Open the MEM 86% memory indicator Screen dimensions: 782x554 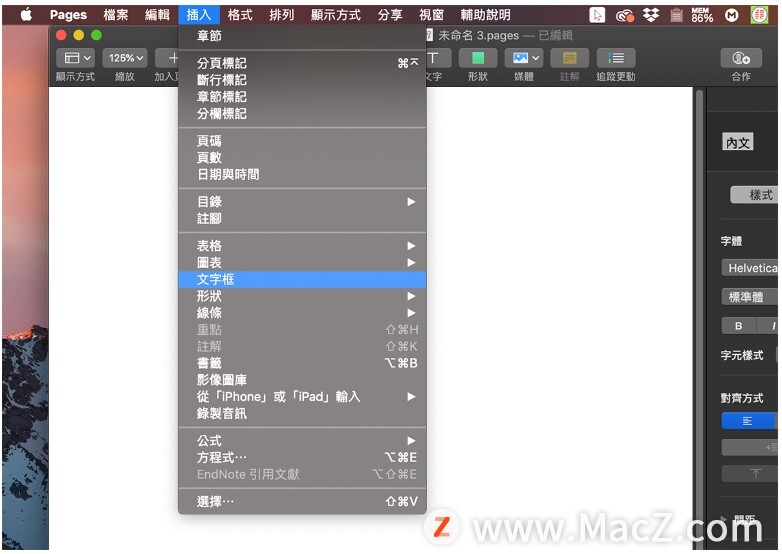702,15
